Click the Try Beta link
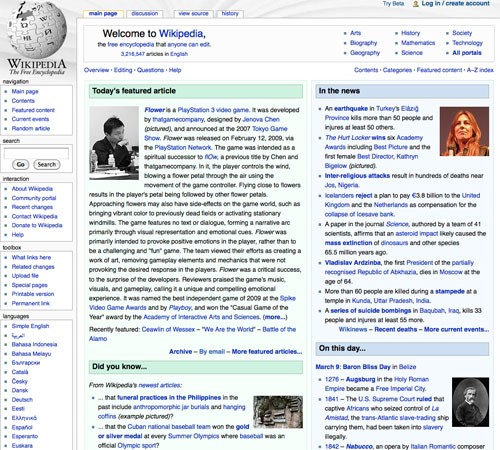Screen dimensions: 500x450 pos(393,4)
